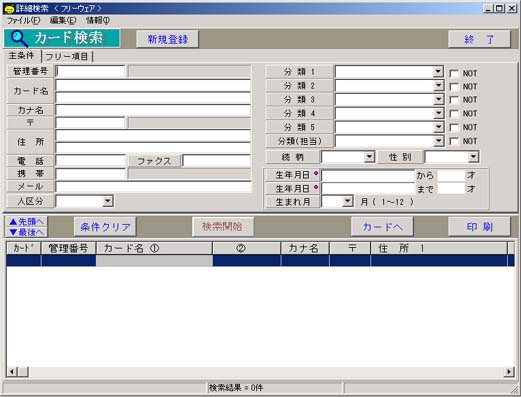Screen dimensions: 521x397
Task: Click the 印刷 button
Action: coord(479,227)
